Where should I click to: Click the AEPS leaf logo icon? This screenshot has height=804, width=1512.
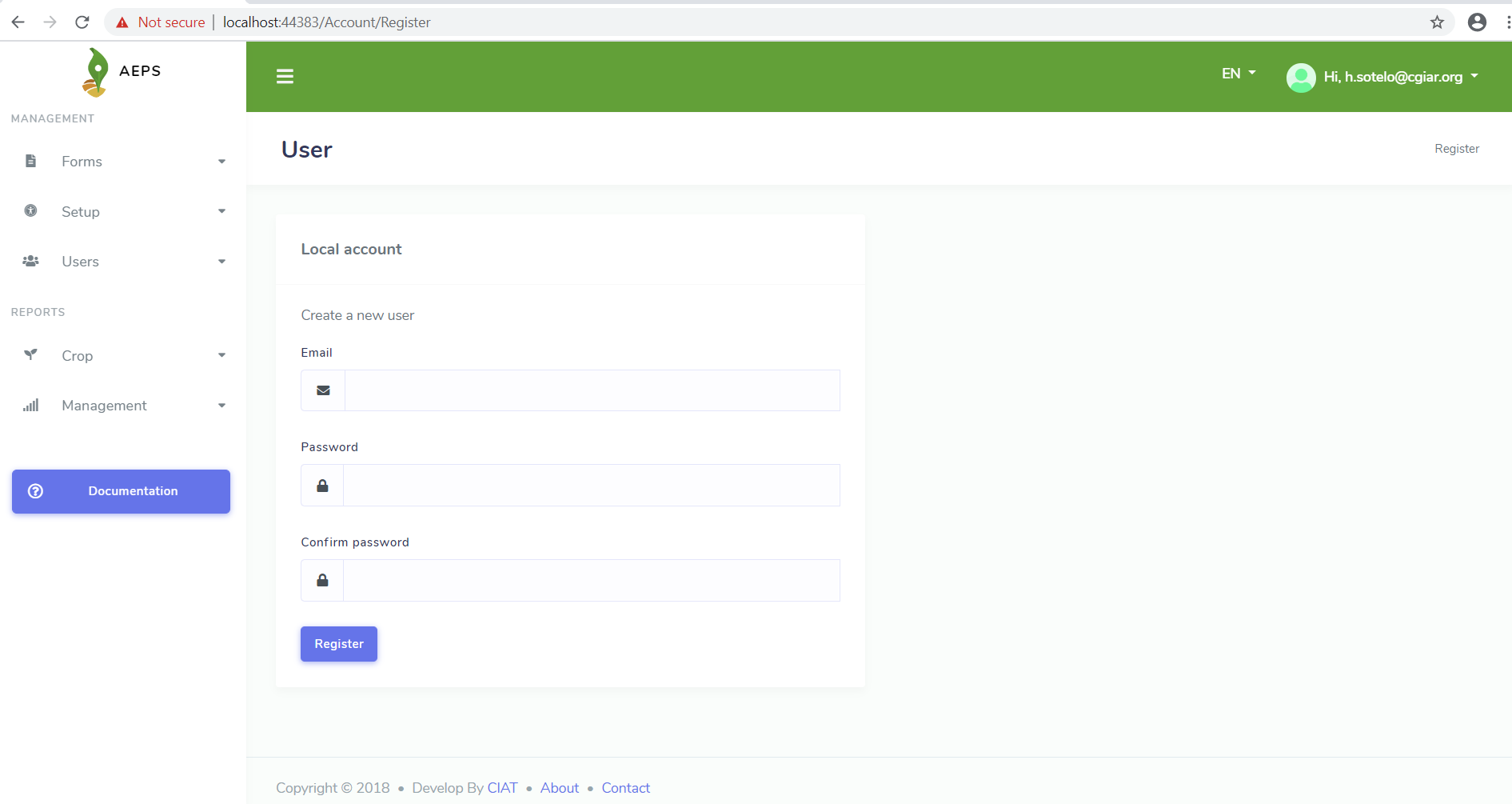pyautogui.click(x=95, y=72)
